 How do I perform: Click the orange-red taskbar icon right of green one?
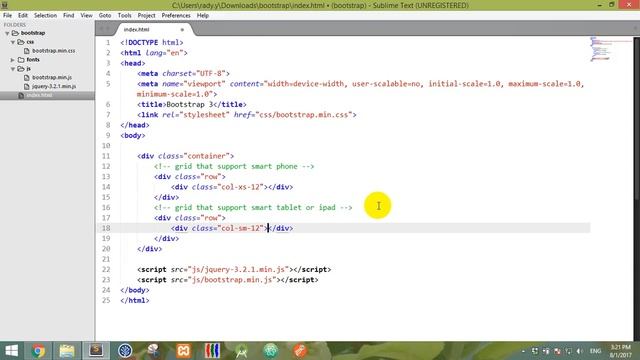click(299, 351)
